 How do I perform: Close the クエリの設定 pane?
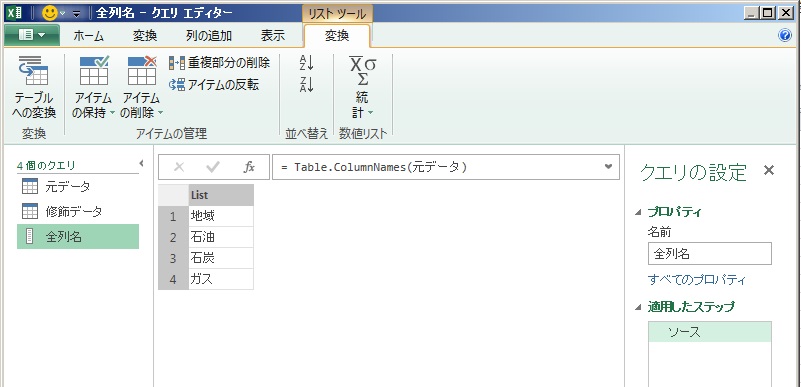click(x=769, y=171)
